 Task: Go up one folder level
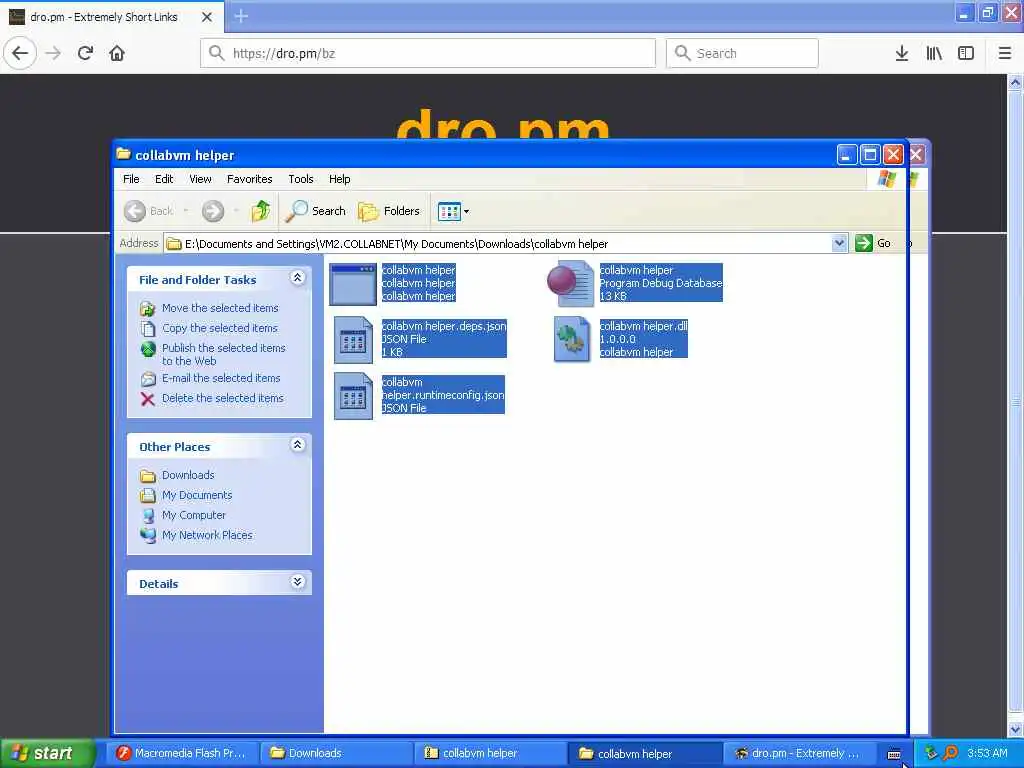point(261,211)
